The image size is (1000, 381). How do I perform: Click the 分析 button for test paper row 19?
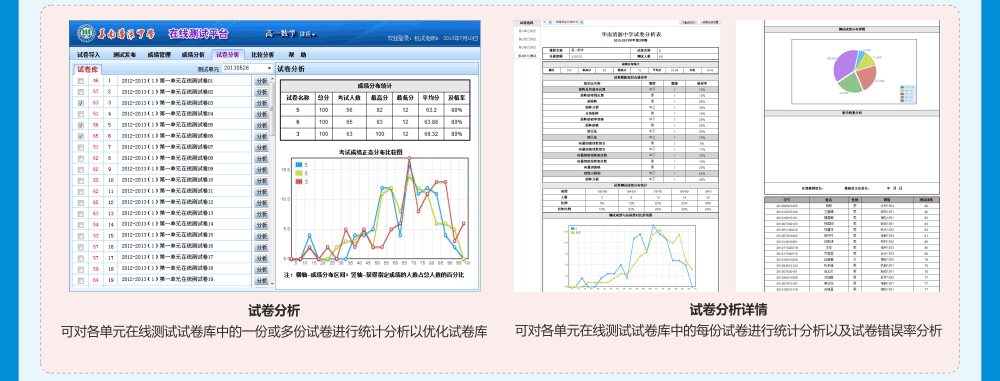[261, 280]
